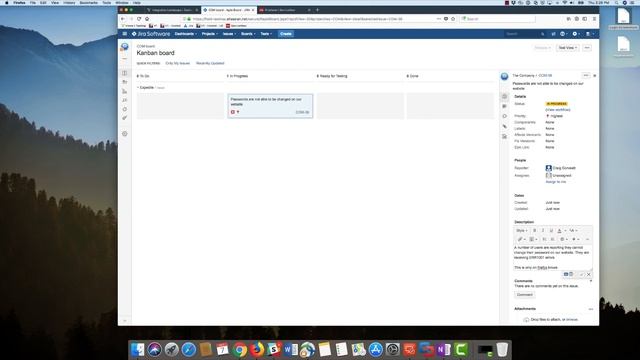
Task: Focus the Jira search field
Action: (524, 34)
